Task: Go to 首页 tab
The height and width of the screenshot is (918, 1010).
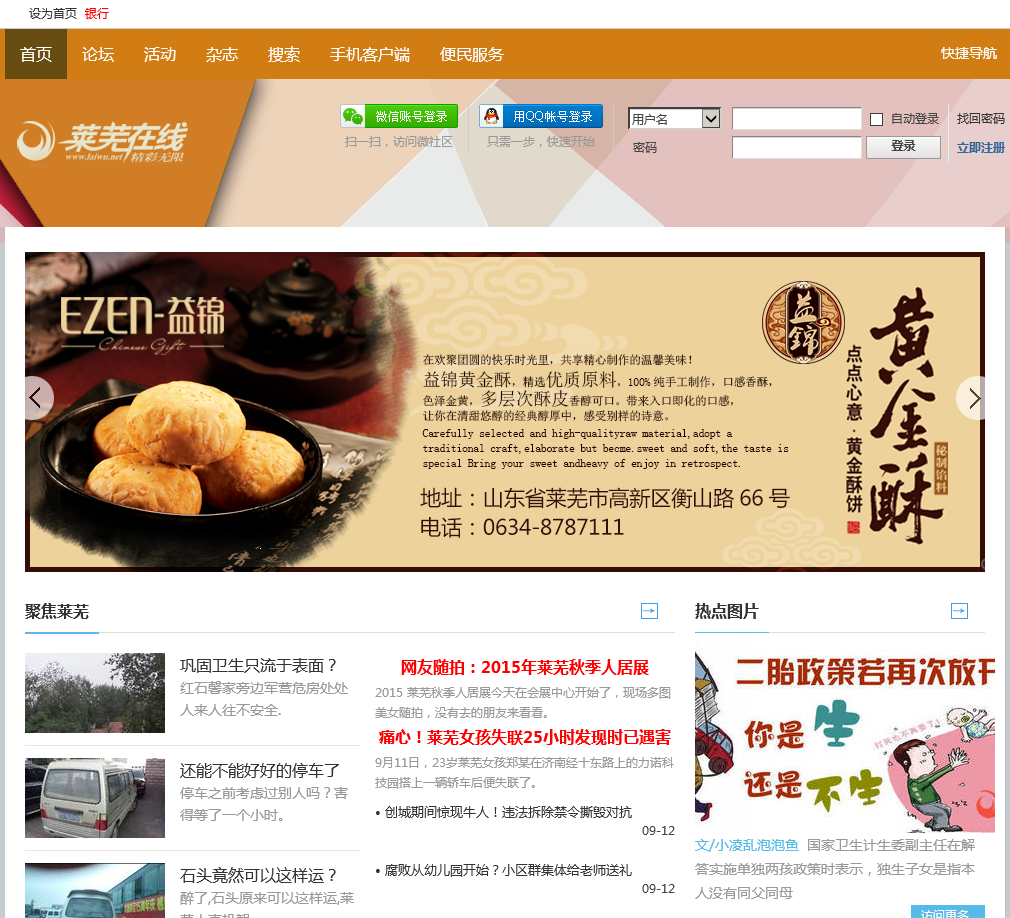Action: coord(36,54)
